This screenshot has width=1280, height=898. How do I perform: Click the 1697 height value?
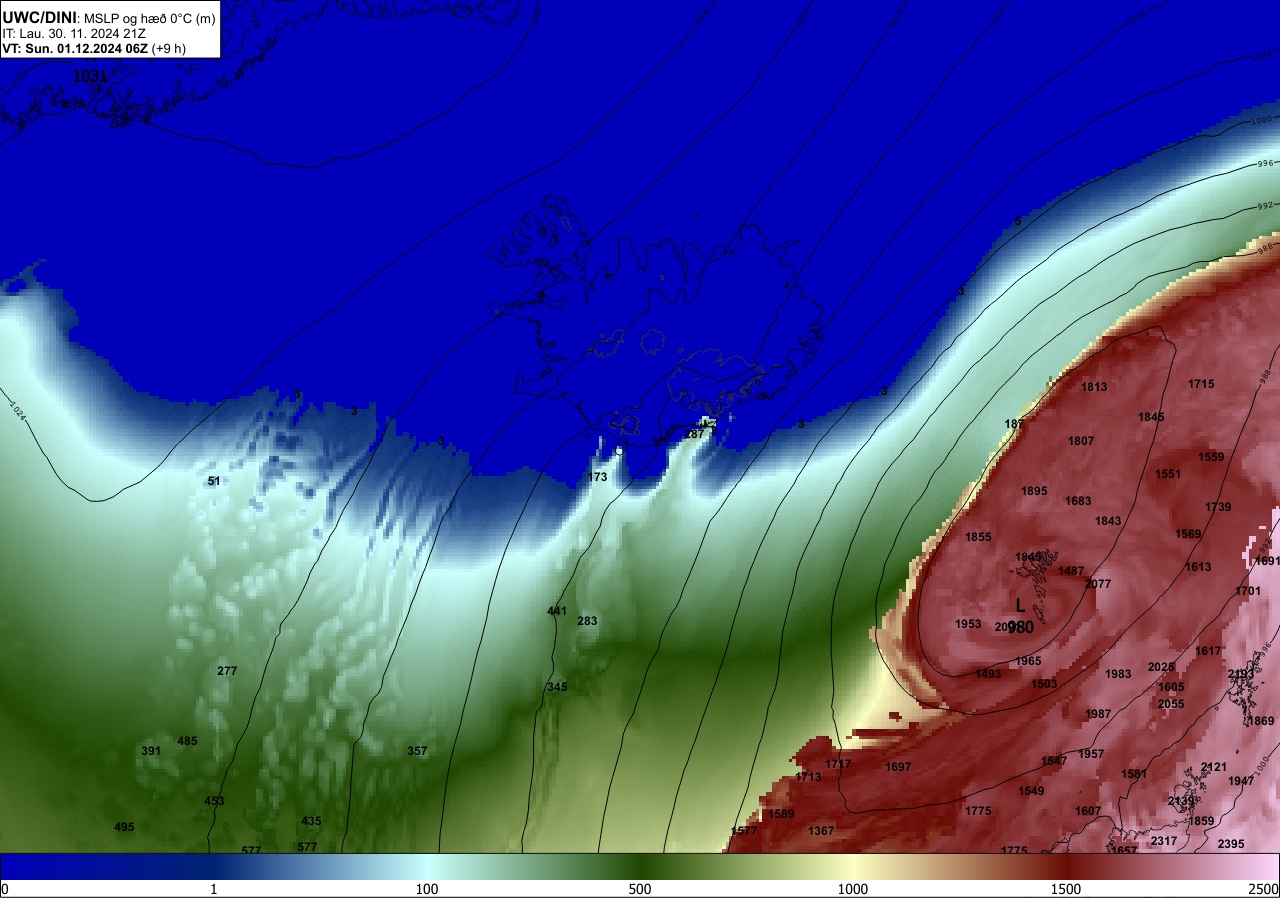pos(898,767)
